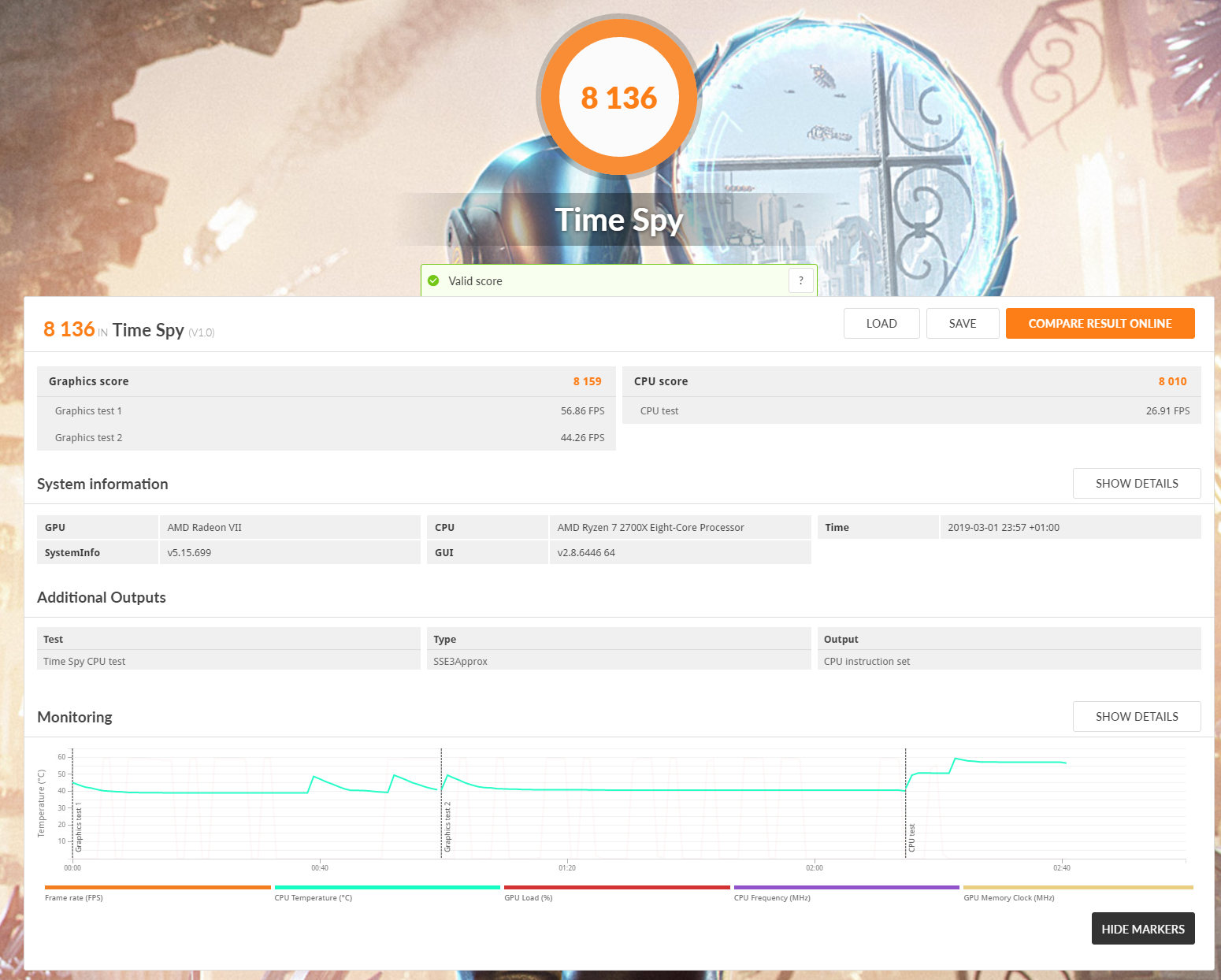Viewport: 1221px width, 980px height.
Task: Click the HIDE MARKERS button
Action: pos(1143,929)
